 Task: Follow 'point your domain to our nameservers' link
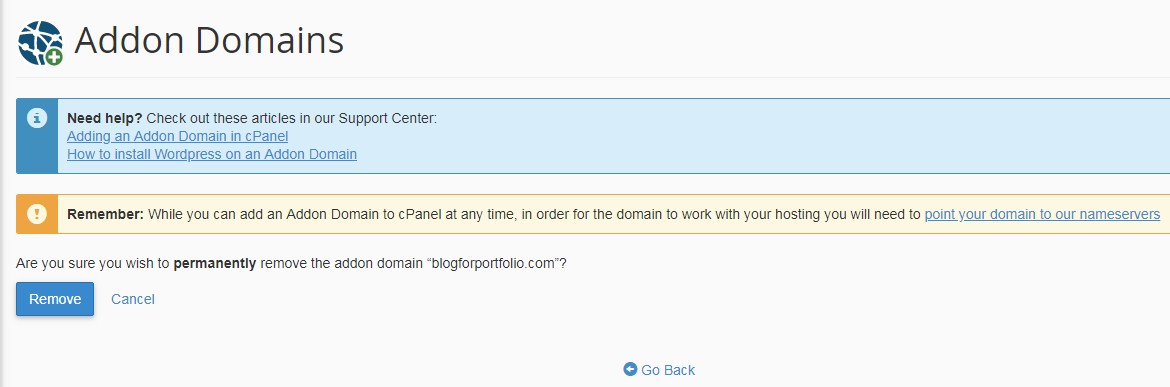[x=1042, y=214]
